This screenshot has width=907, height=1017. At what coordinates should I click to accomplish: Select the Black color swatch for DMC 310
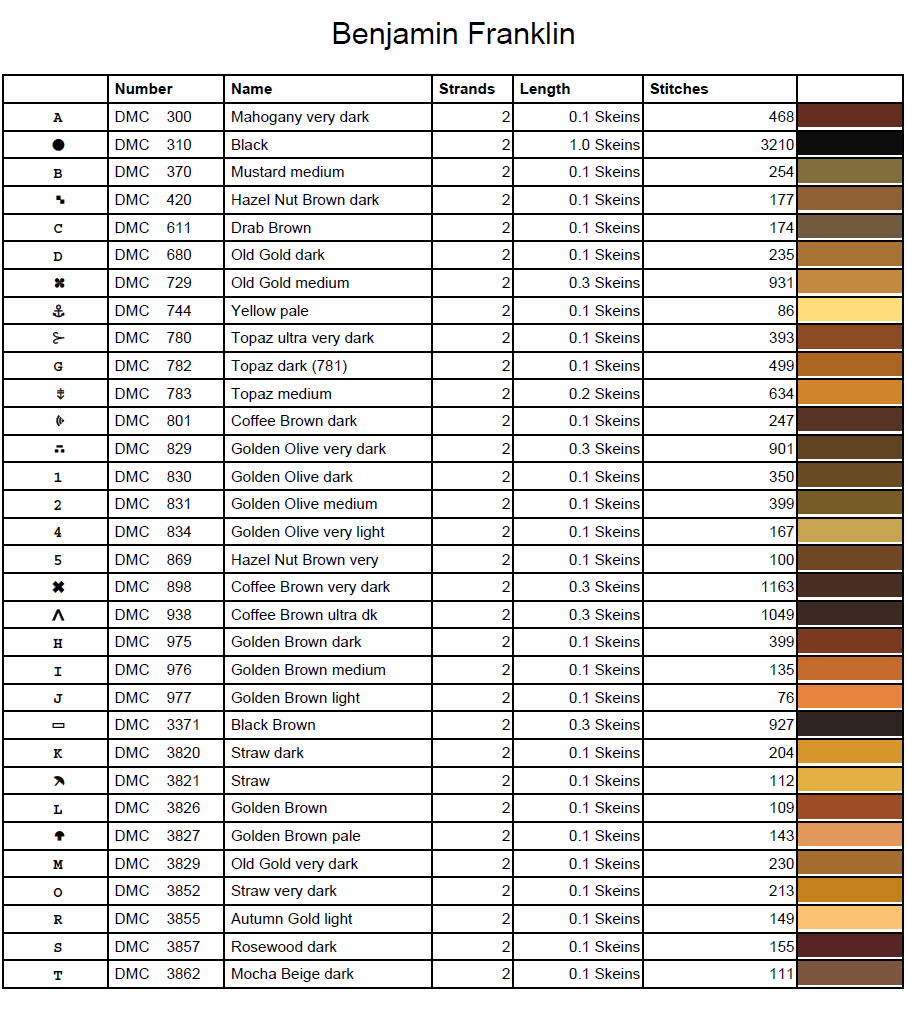(x=849, y=145)
